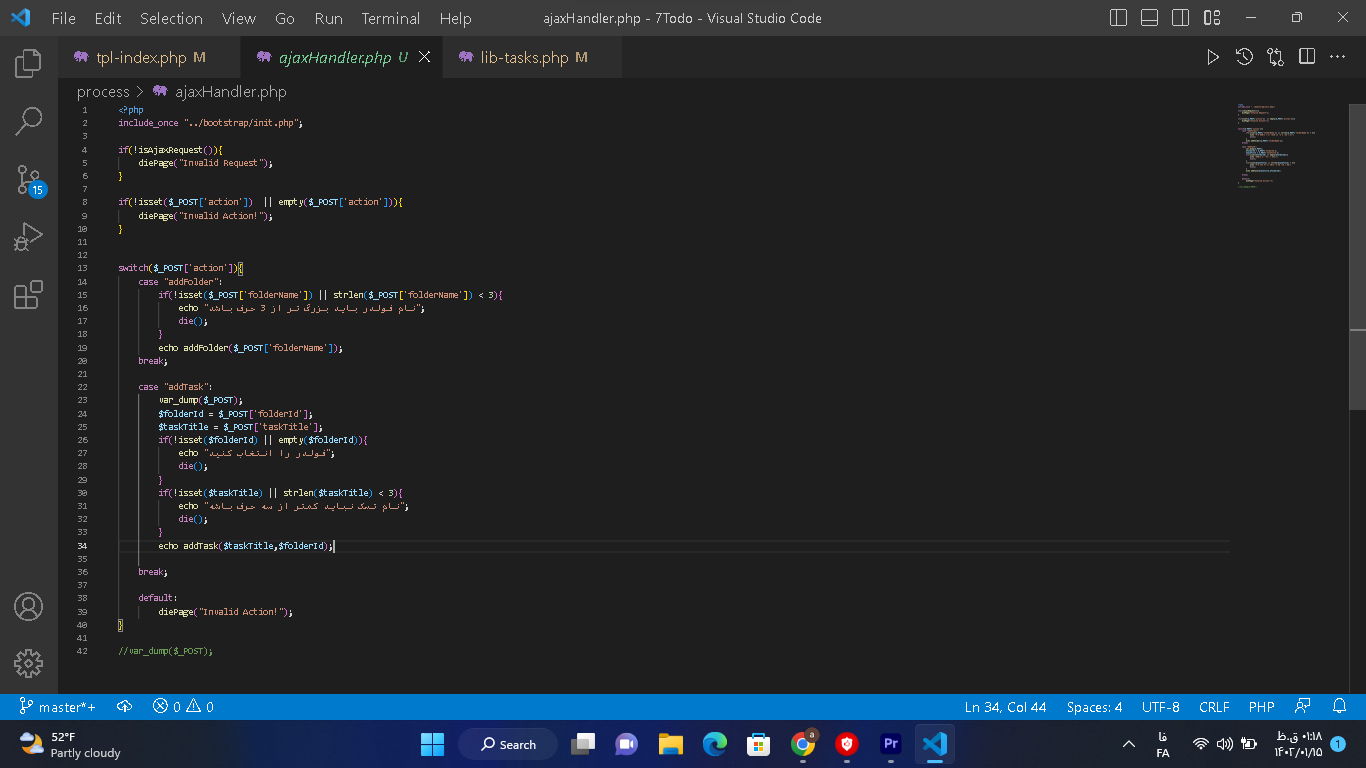Show hidden system tray icons chevron
This screenshot has height=768, width=1366.
1129,744
